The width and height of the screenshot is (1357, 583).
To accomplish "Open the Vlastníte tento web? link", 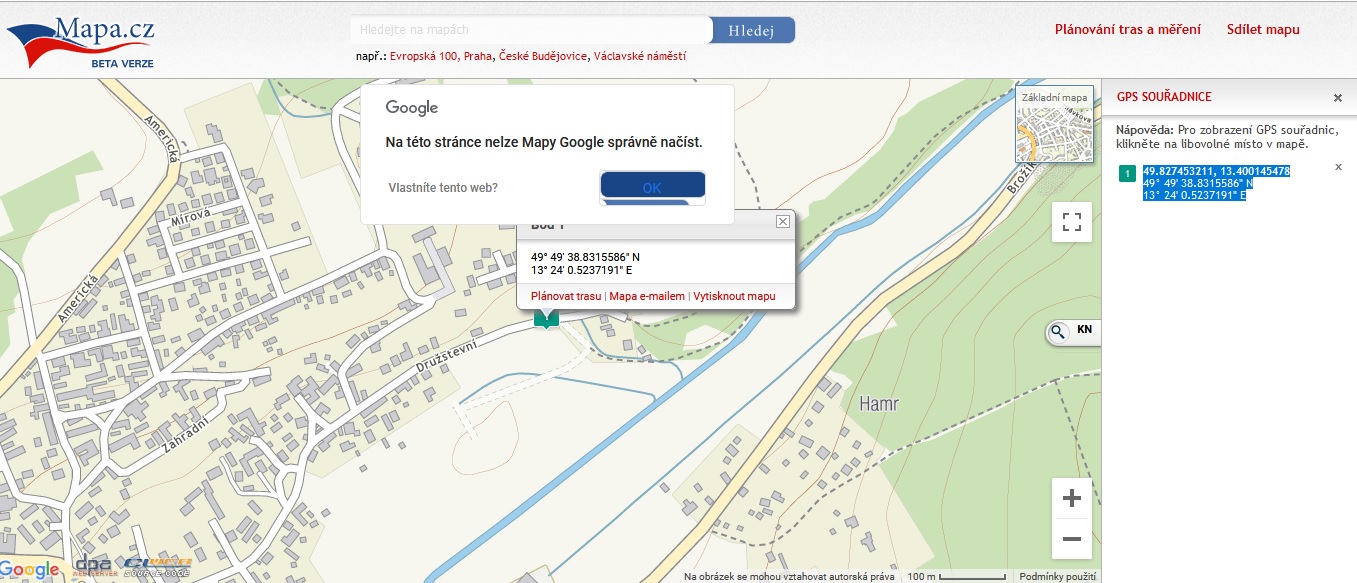I will pyautogui.click(x=443, y=188).
